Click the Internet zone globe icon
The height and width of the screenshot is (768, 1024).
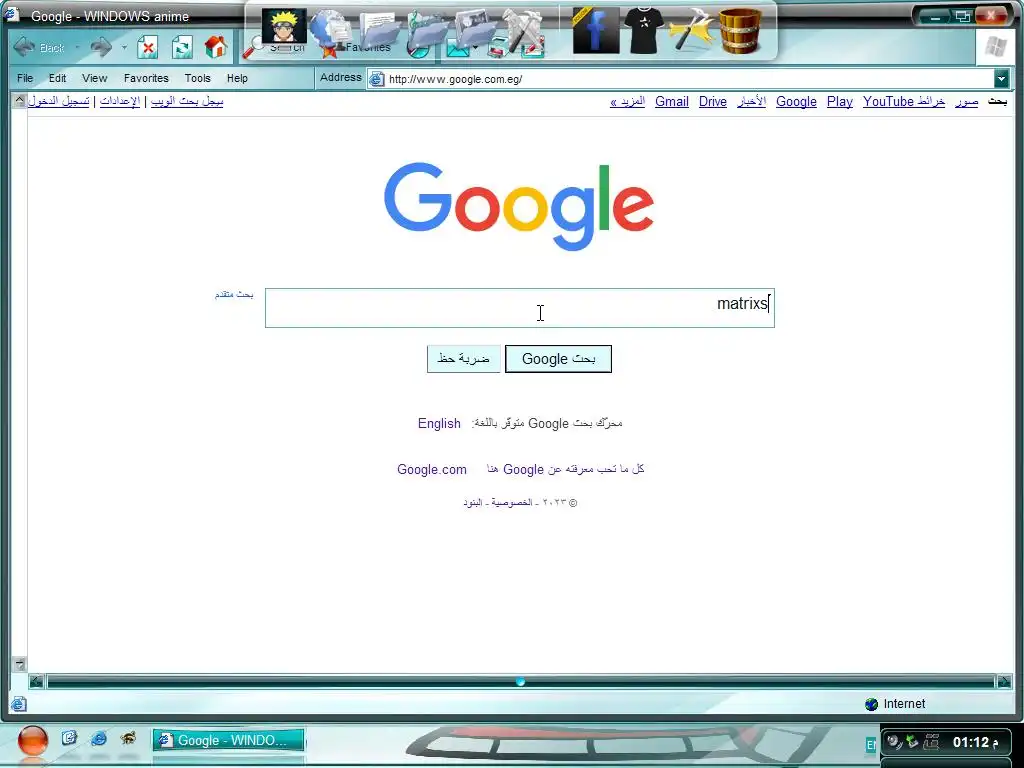click(x=871, y=704)
